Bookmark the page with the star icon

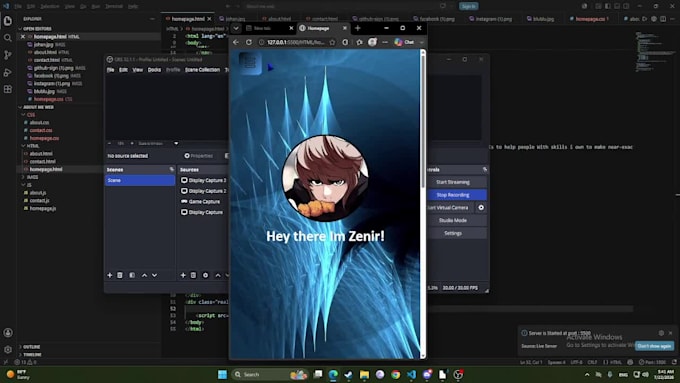point(332,42)
